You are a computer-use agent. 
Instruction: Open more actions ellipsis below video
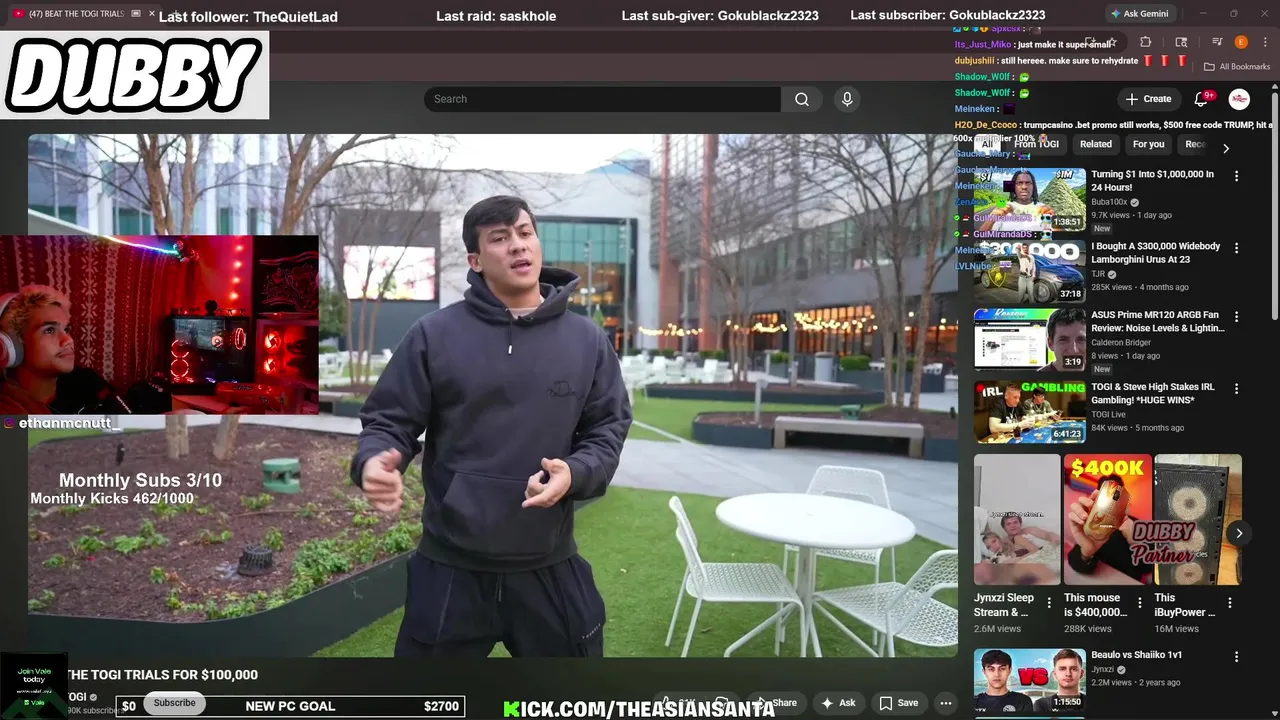pos(945,703)
